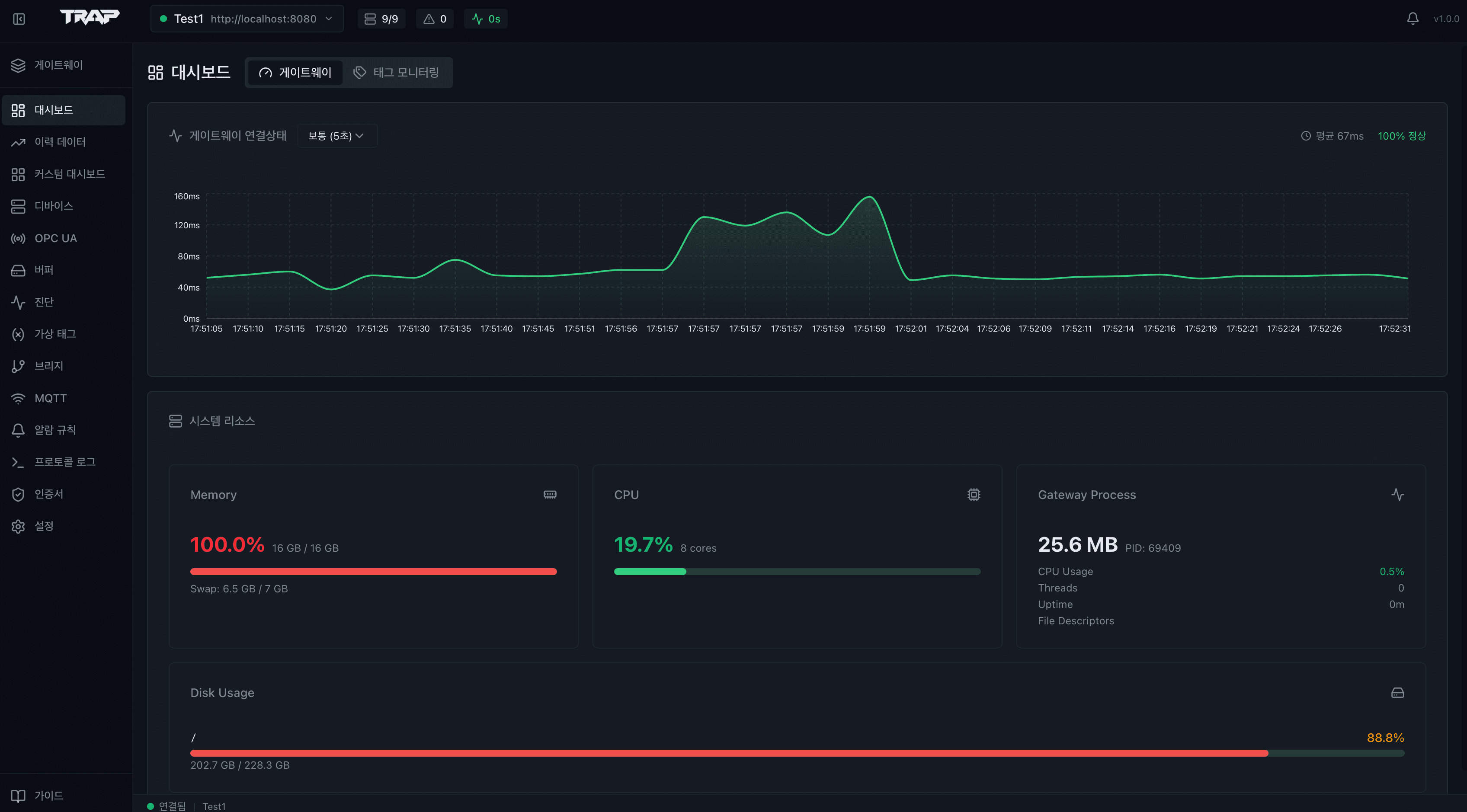Viewport: 1467px width, 812px height.
Task: Click the CPU usage progress bar
Action: click(x=797, y=572)
